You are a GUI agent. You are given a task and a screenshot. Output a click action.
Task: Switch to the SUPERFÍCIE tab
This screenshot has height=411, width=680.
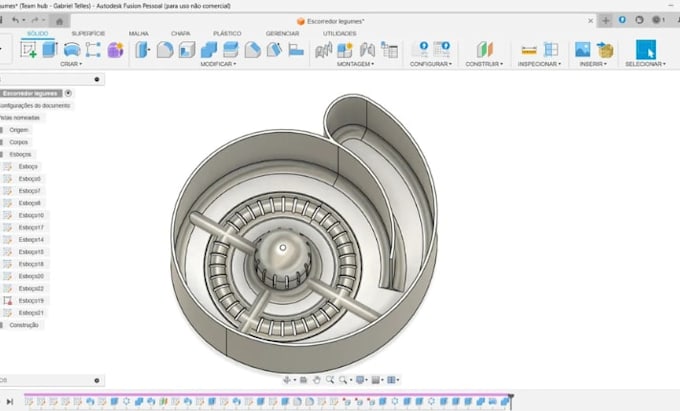[88, 33]
